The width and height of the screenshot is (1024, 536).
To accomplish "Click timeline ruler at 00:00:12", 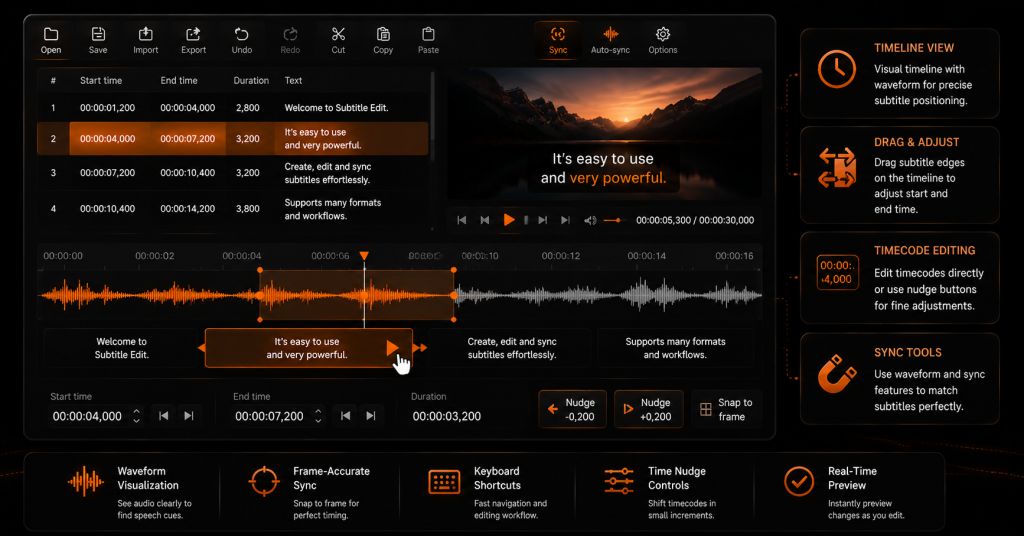I will click(x=560, y=256).
